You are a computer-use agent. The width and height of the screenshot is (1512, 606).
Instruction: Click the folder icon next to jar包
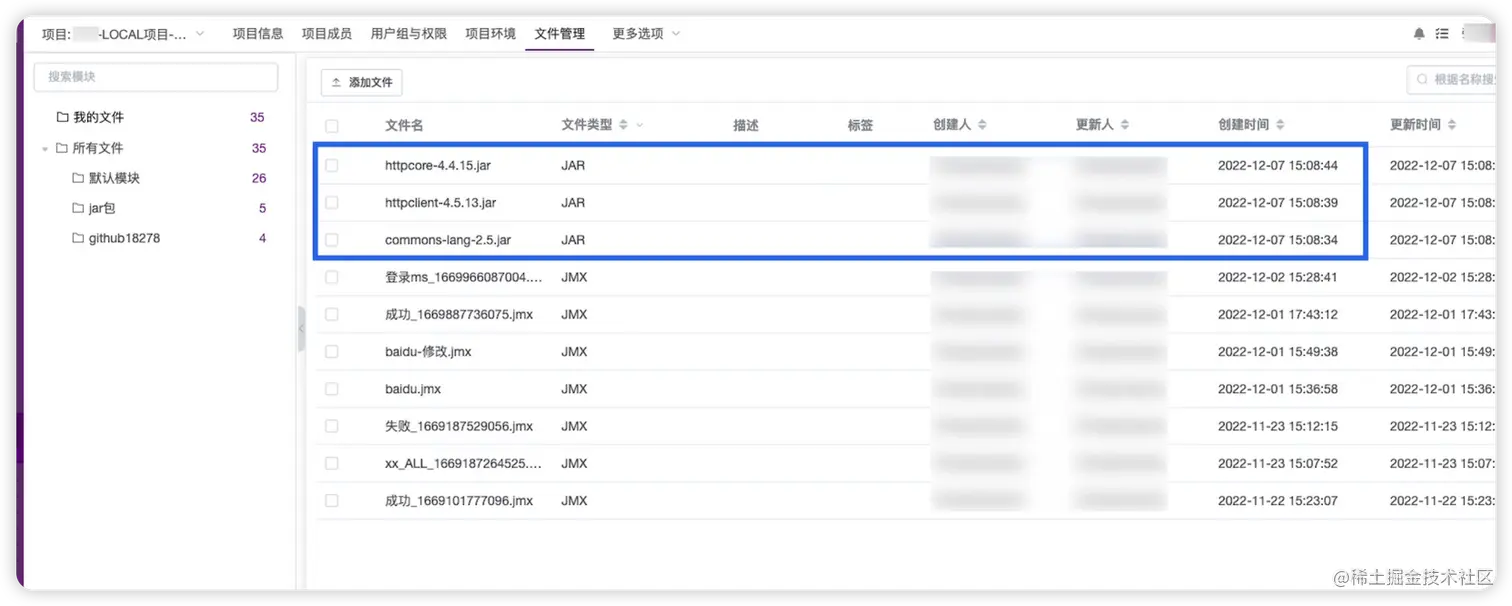pos(76,208)
